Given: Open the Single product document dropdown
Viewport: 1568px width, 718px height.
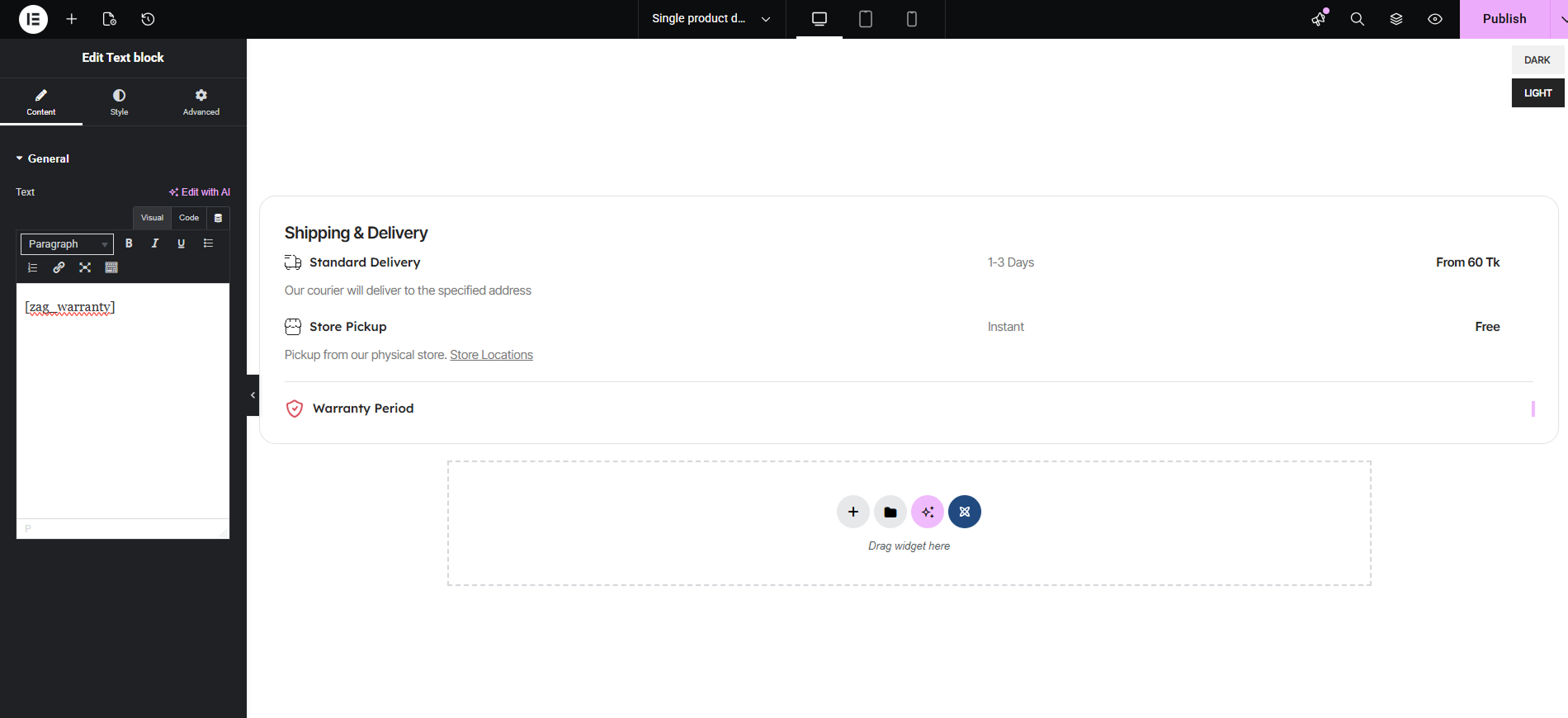Looking at the screenshot, I should 711,19.
